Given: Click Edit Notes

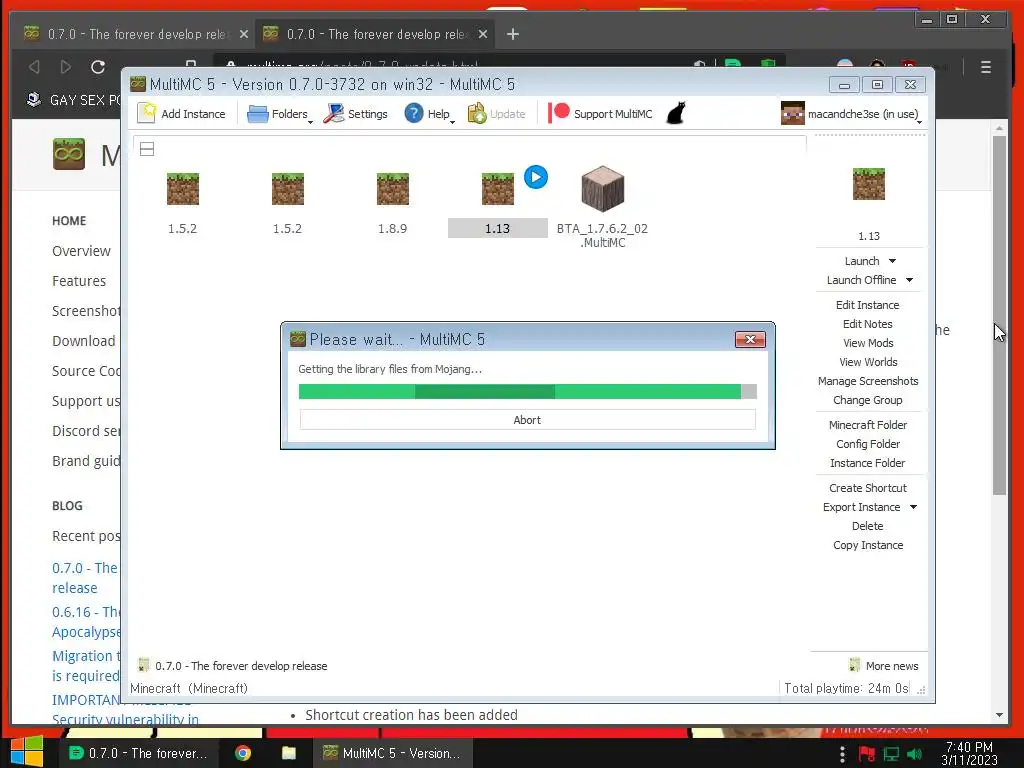Looking at the screenshot, I should coord(867,324).
